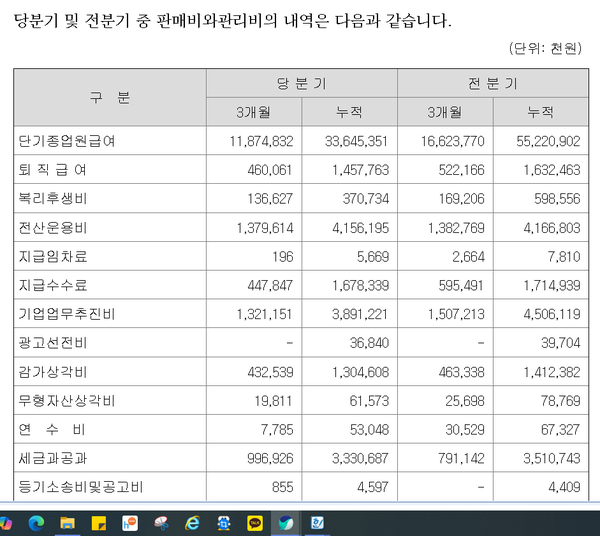
Task: Click the value 1,678,339
Action: (360, 286)
